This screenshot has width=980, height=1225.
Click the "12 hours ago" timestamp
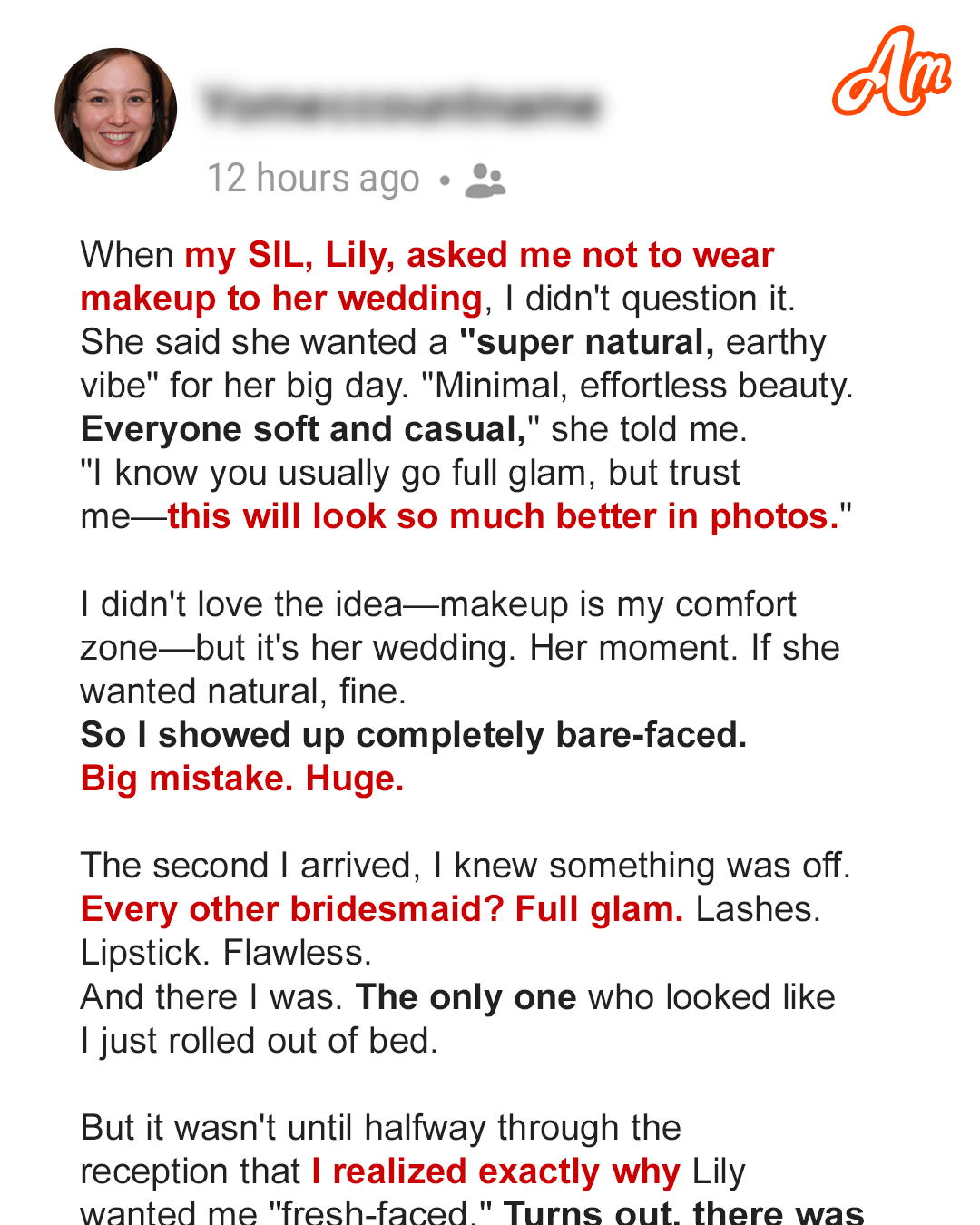click(313, 179)
